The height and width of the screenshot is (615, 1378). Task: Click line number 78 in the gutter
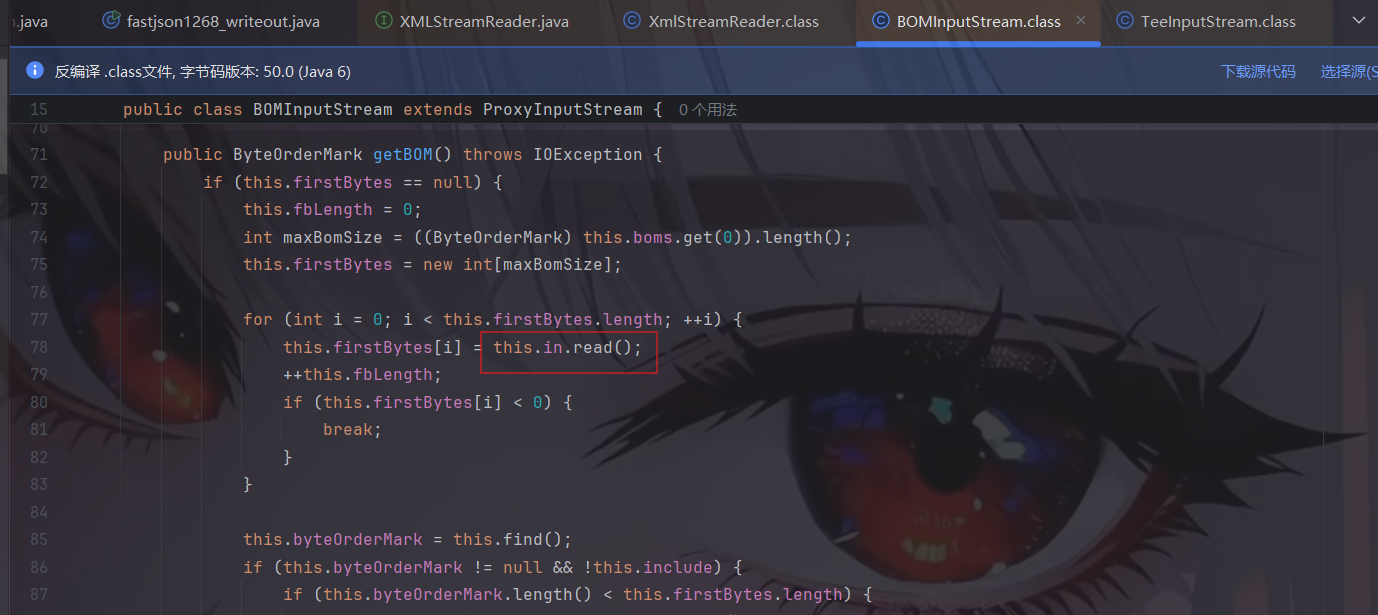39,347
